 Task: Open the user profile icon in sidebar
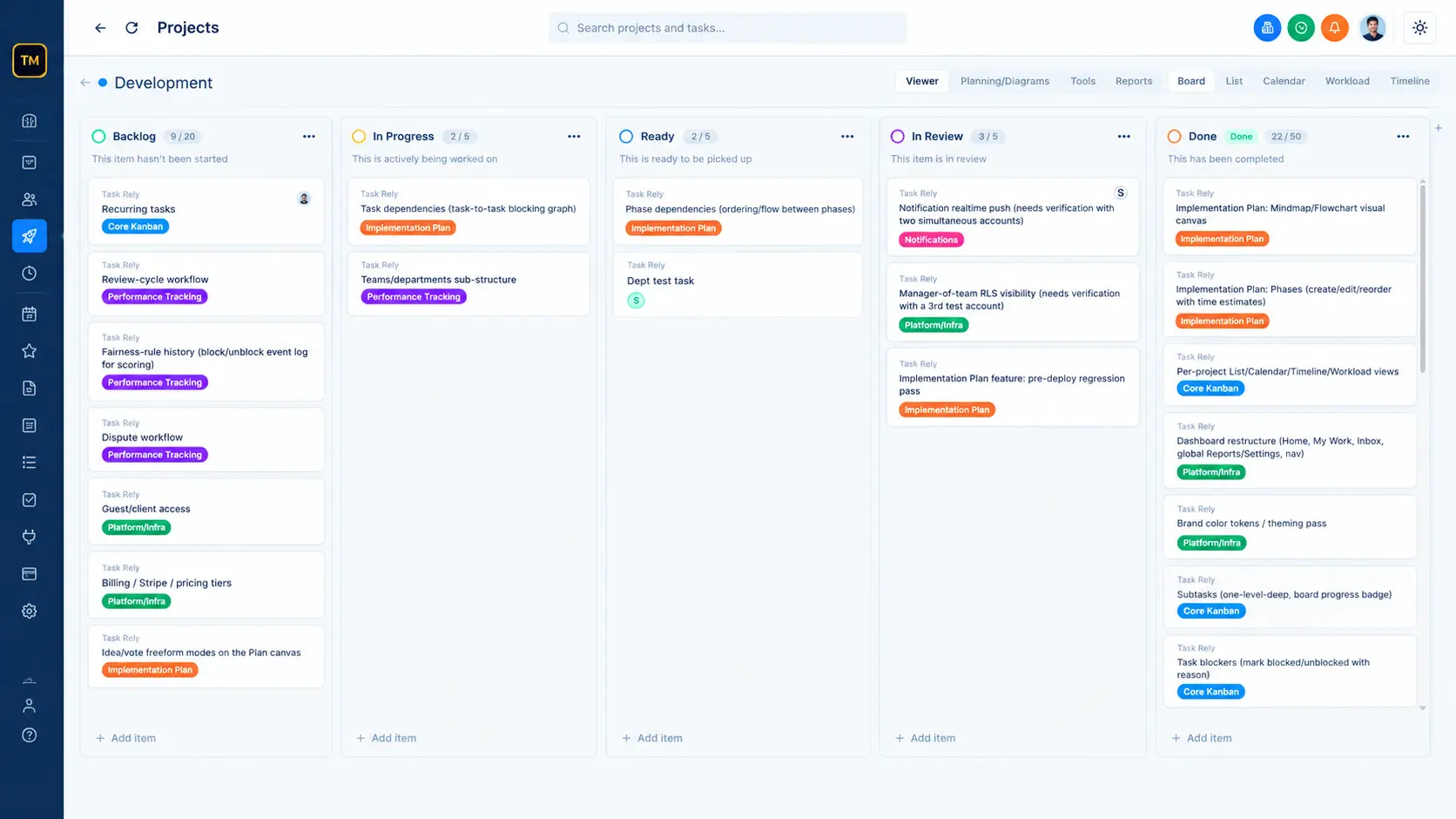point(30,706)
